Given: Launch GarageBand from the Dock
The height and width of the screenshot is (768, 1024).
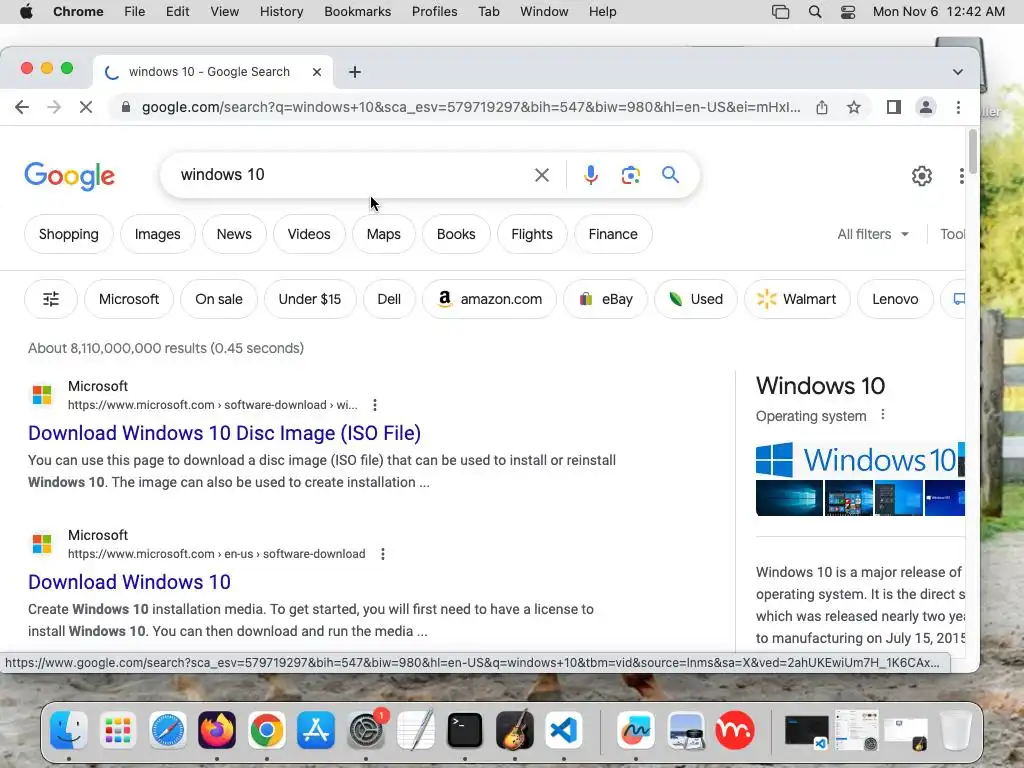Looking at the screenshot, I should click(x=515, y=729).
